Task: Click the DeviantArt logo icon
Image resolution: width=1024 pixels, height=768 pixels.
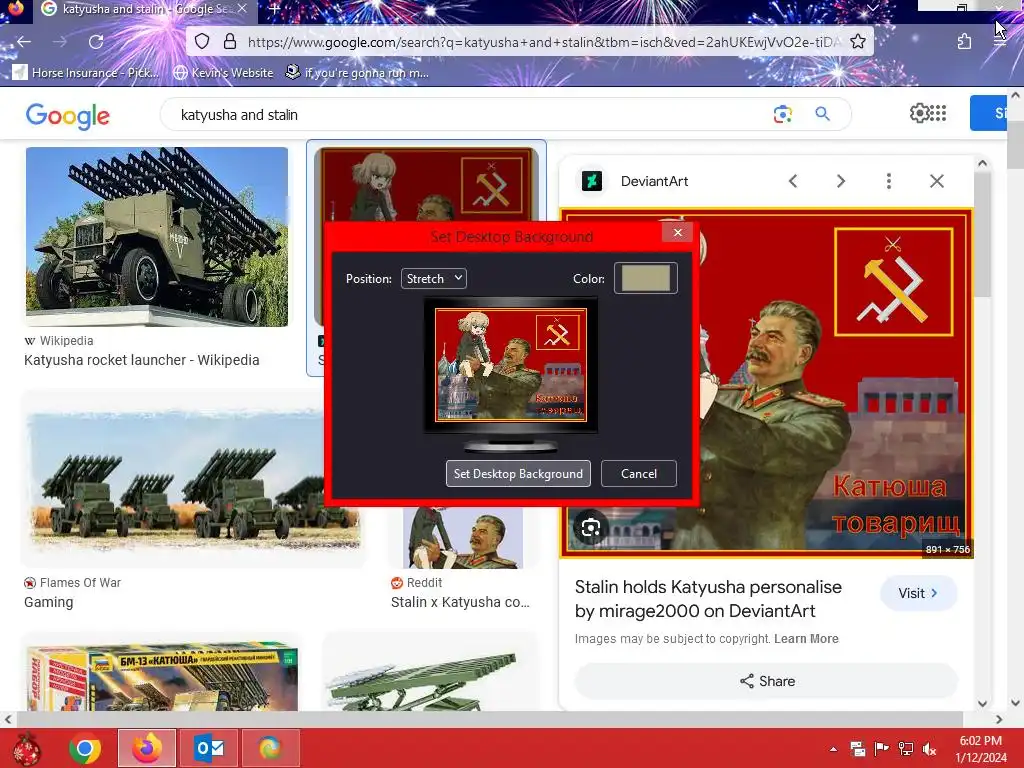Action: click(592, 181)
